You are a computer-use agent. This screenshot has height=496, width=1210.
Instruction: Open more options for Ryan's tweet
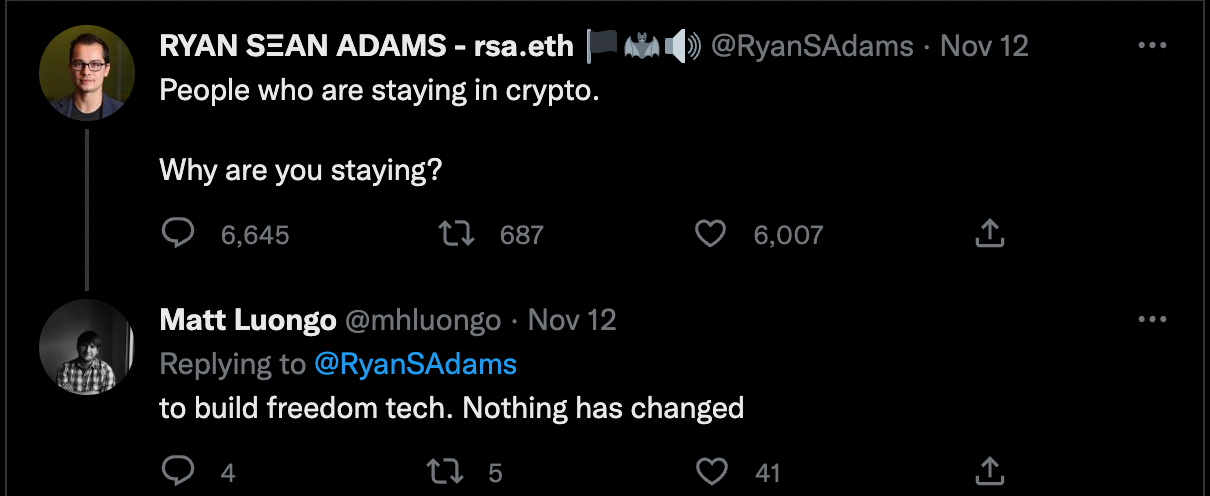[1153, 46]
